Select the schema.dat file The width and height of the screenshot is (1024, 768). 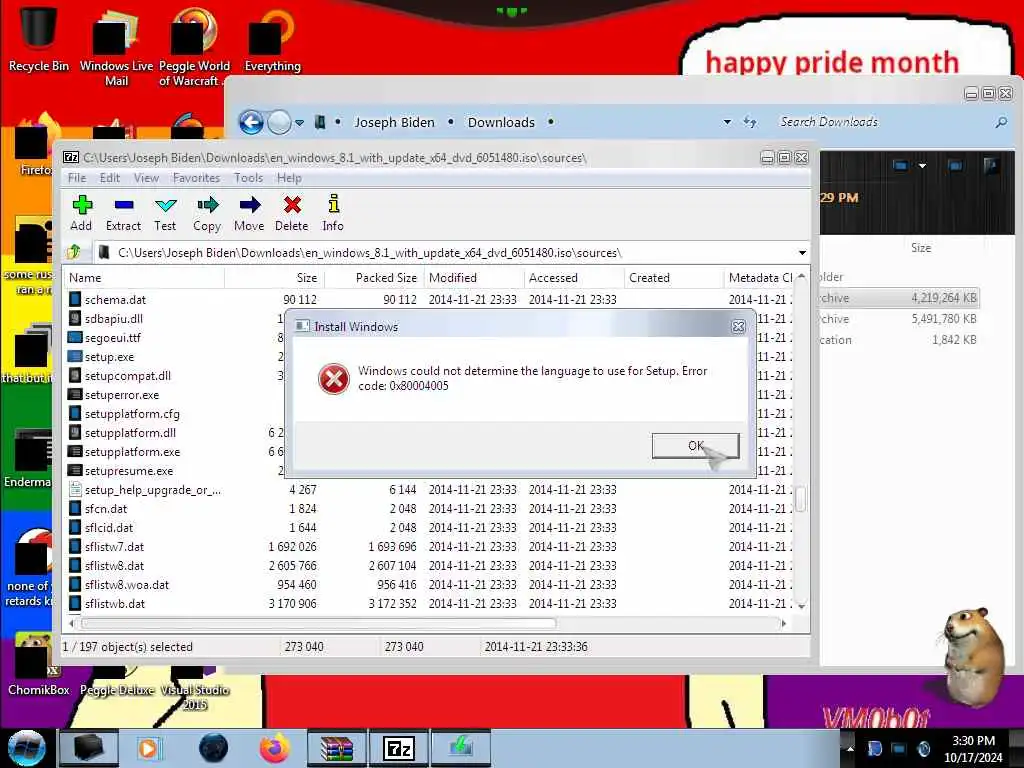tap(115, 300)
